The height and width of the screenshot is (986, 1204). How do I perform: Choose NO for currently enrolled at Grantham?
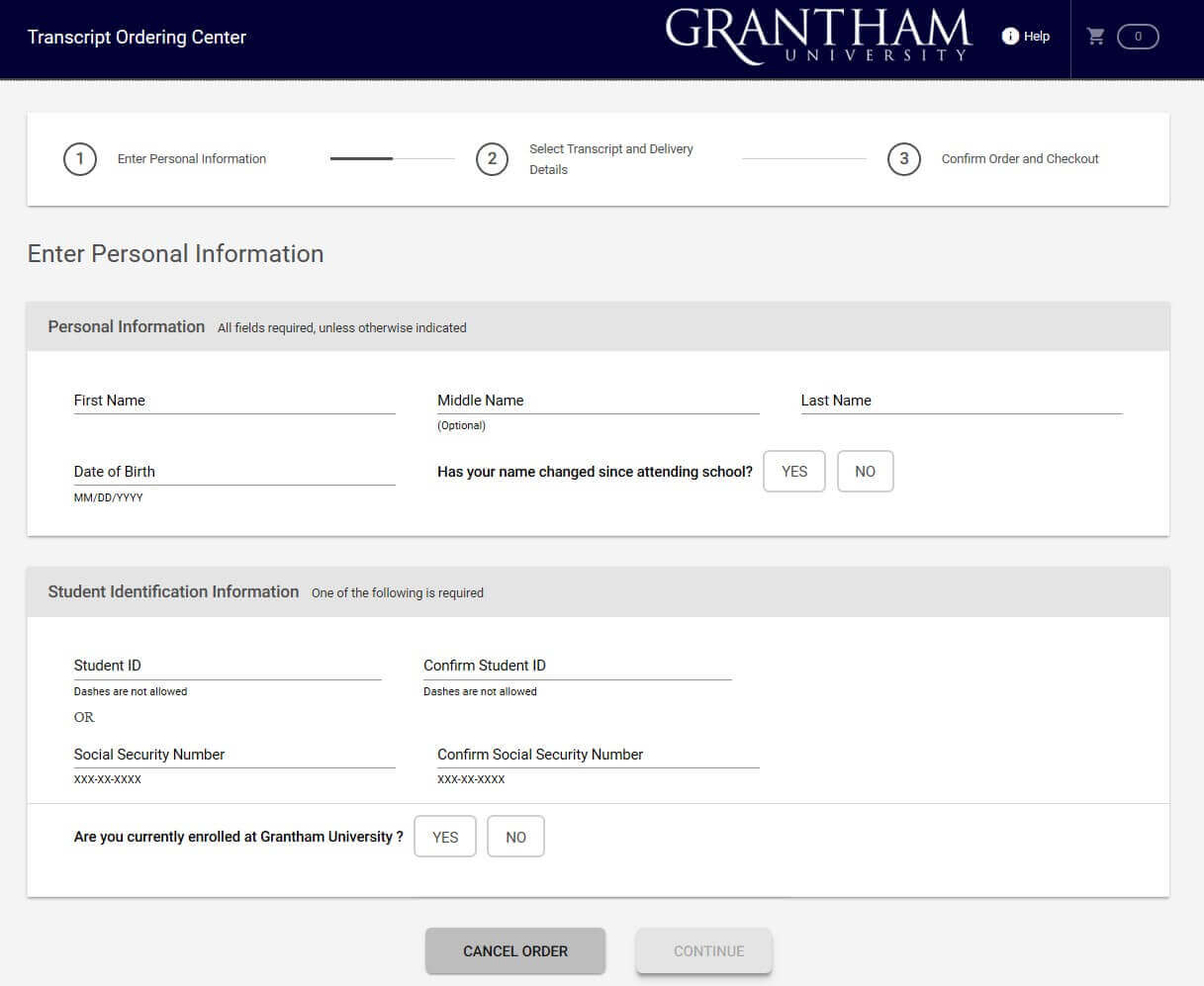click(515, 836)
